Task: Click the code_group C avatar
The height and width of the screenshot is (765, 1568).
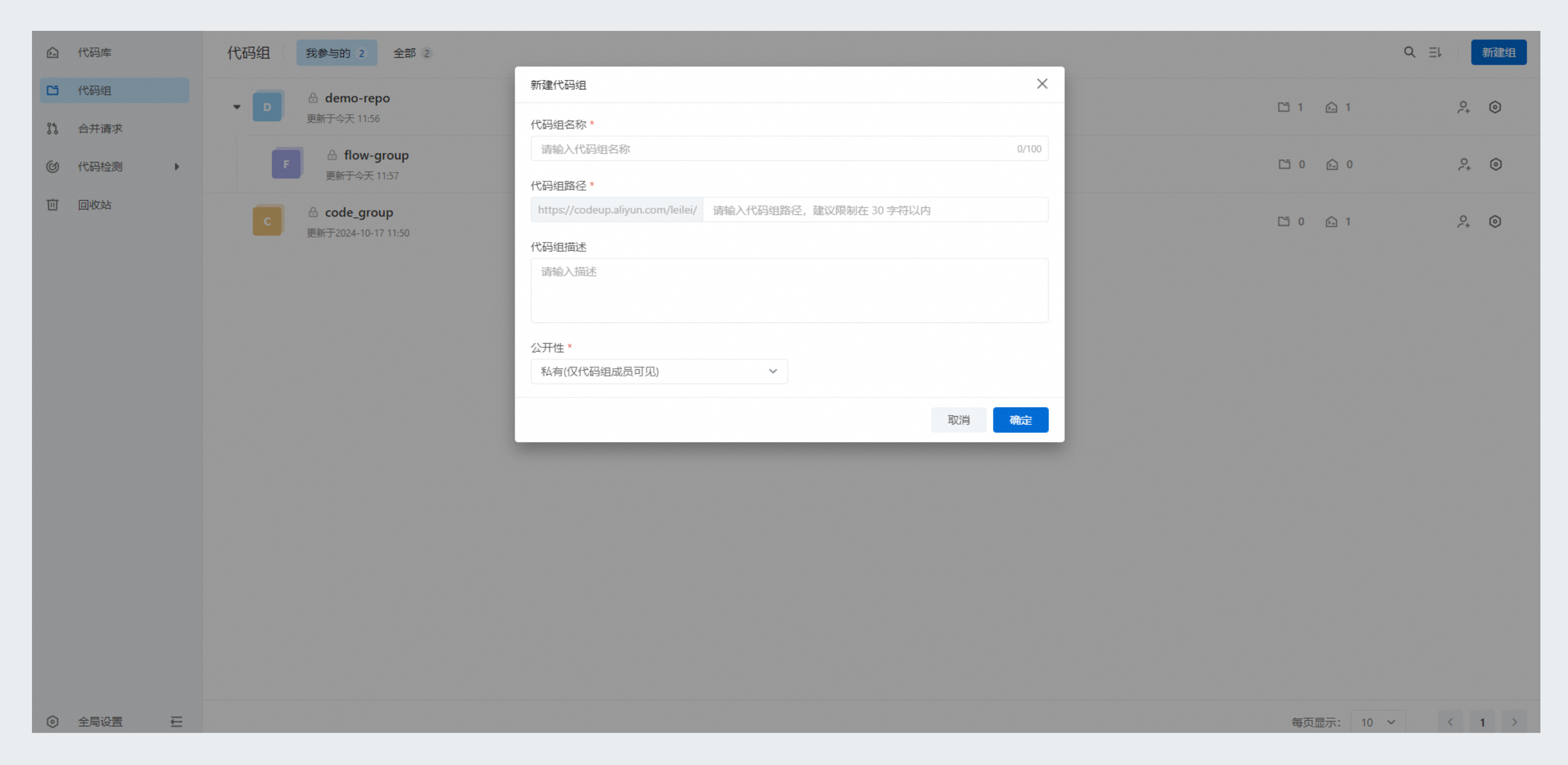Action: (268, 221)
